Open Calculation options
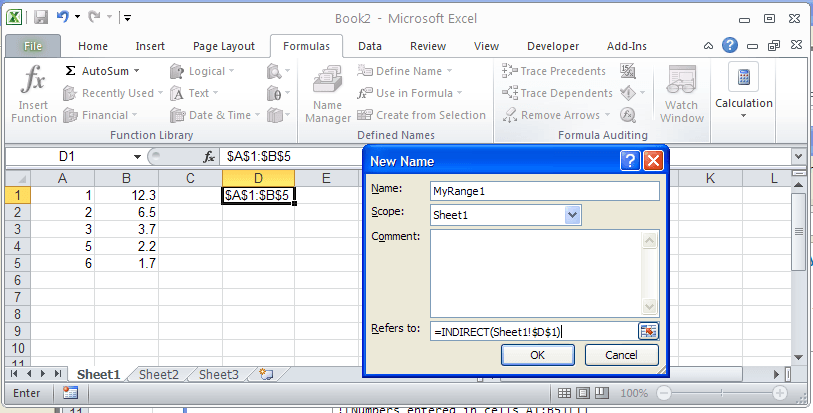This screenshot has height=413, width=813. [x=744, y=91]
